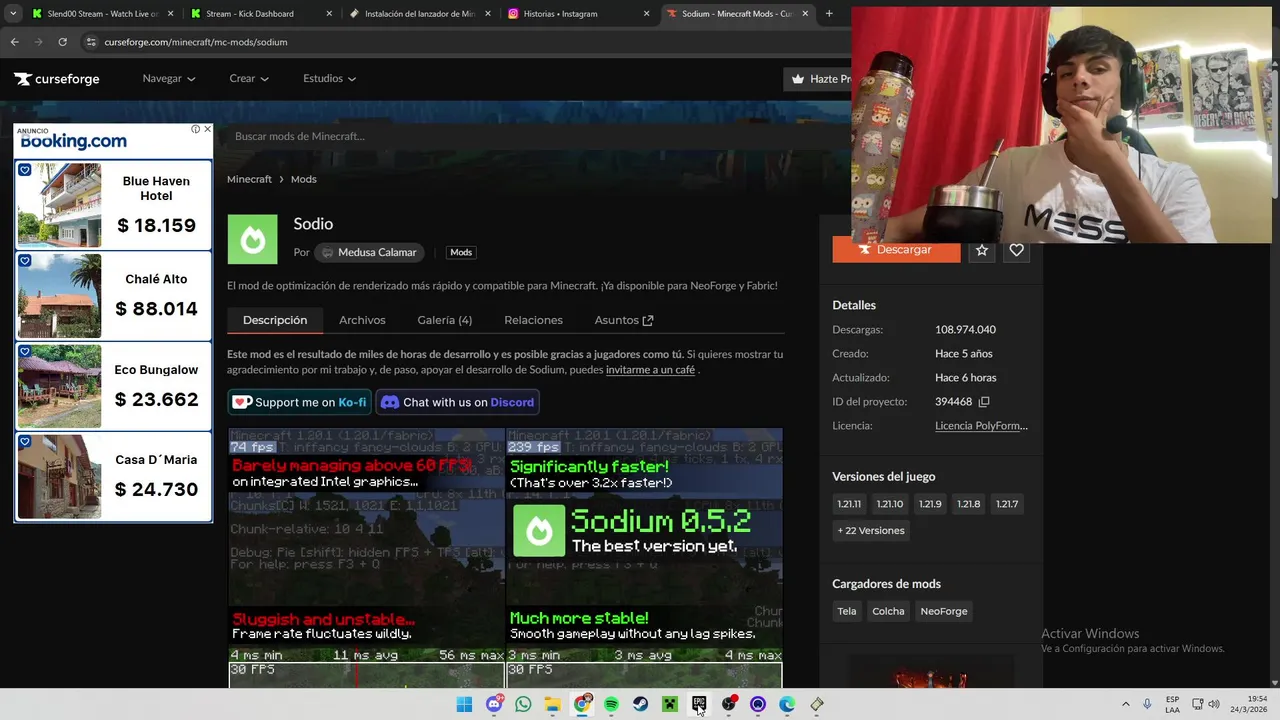Select the Tela mod loader tag
This screenshot has width=1280, height=720.
[x=847, y=611]
